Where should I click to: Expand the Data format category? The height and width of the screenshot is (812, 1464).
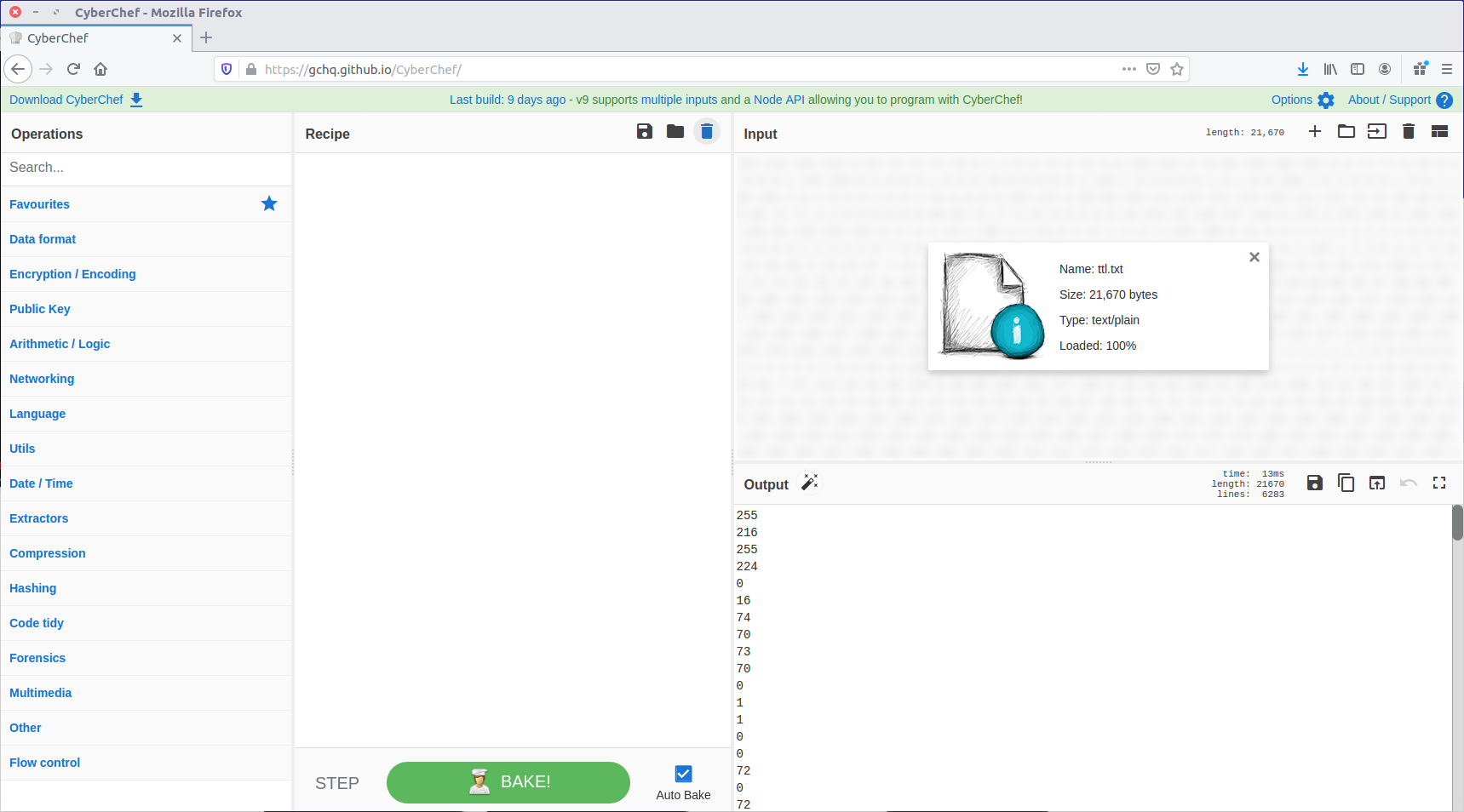[x=43, y=239]
